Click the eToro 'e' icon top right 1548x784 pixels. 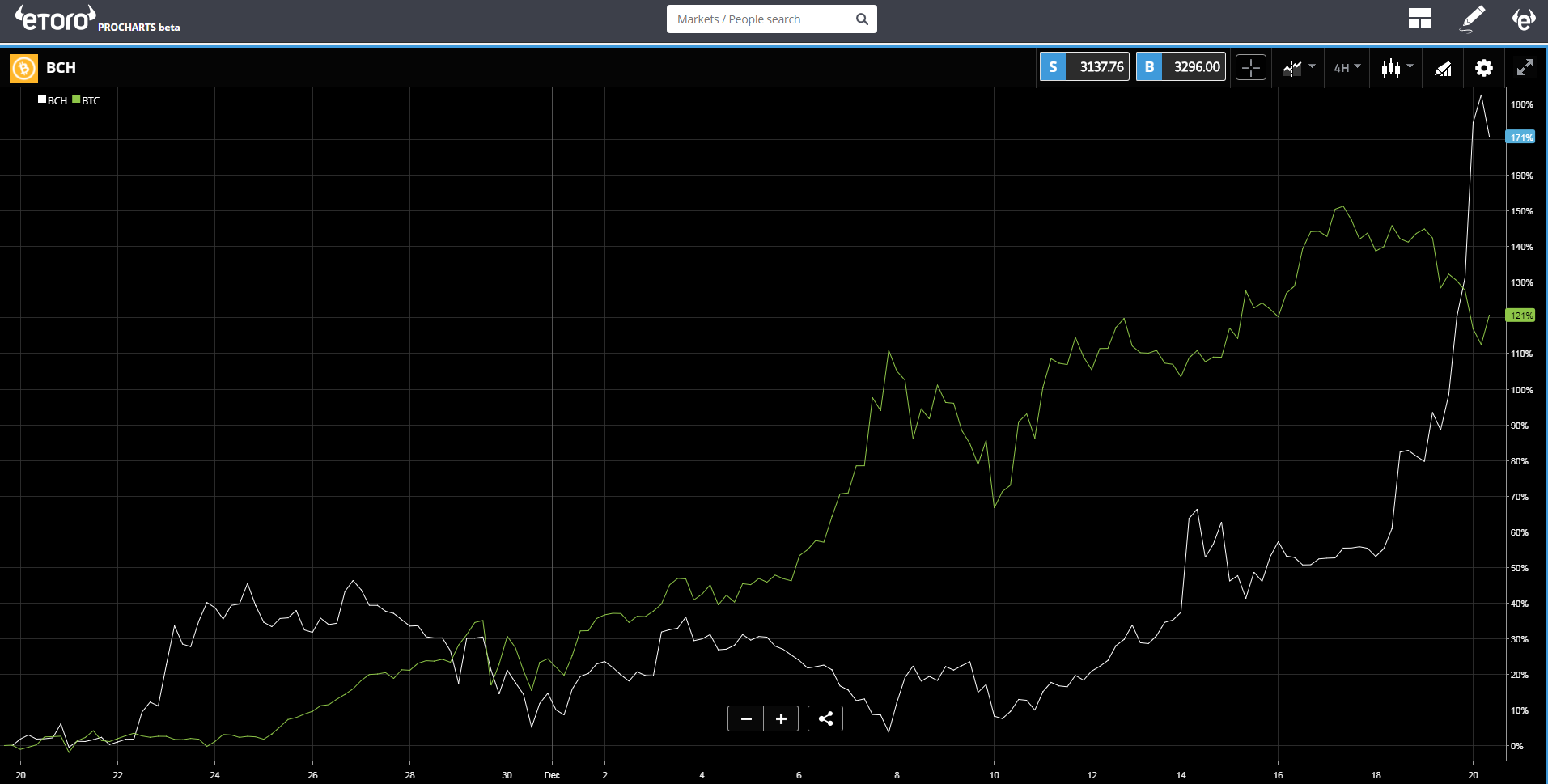[x=1523, y=19]
